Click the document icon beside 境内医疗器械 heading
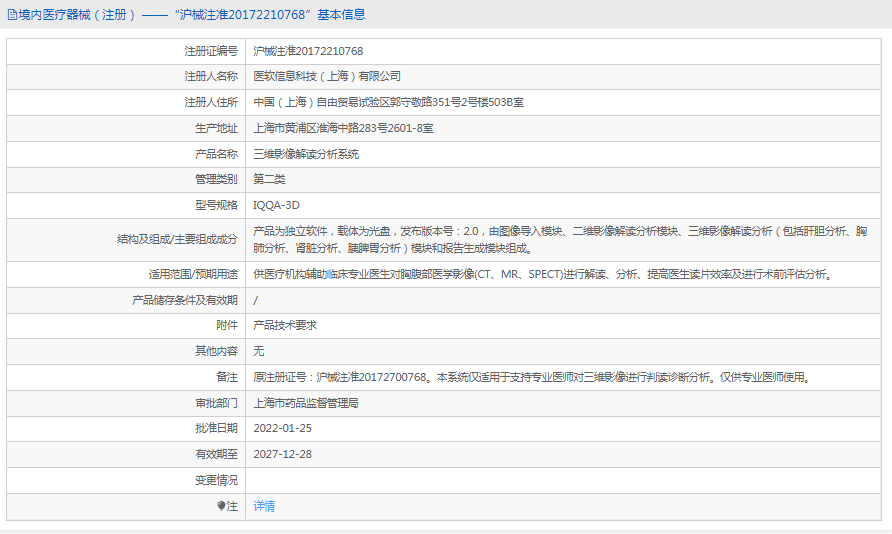The height and width of the screenshot is (534, 892). [12, 15]
